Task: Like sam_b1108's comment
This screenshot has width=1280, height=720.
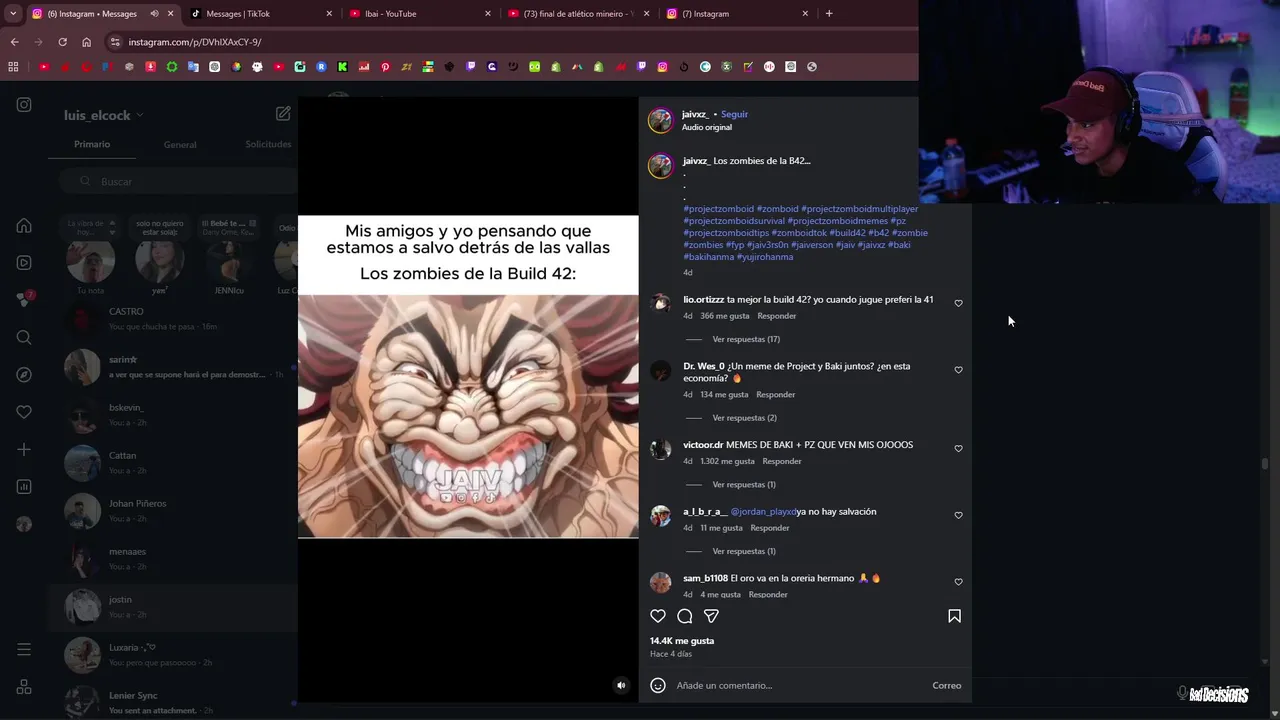Action: [958, 582]
